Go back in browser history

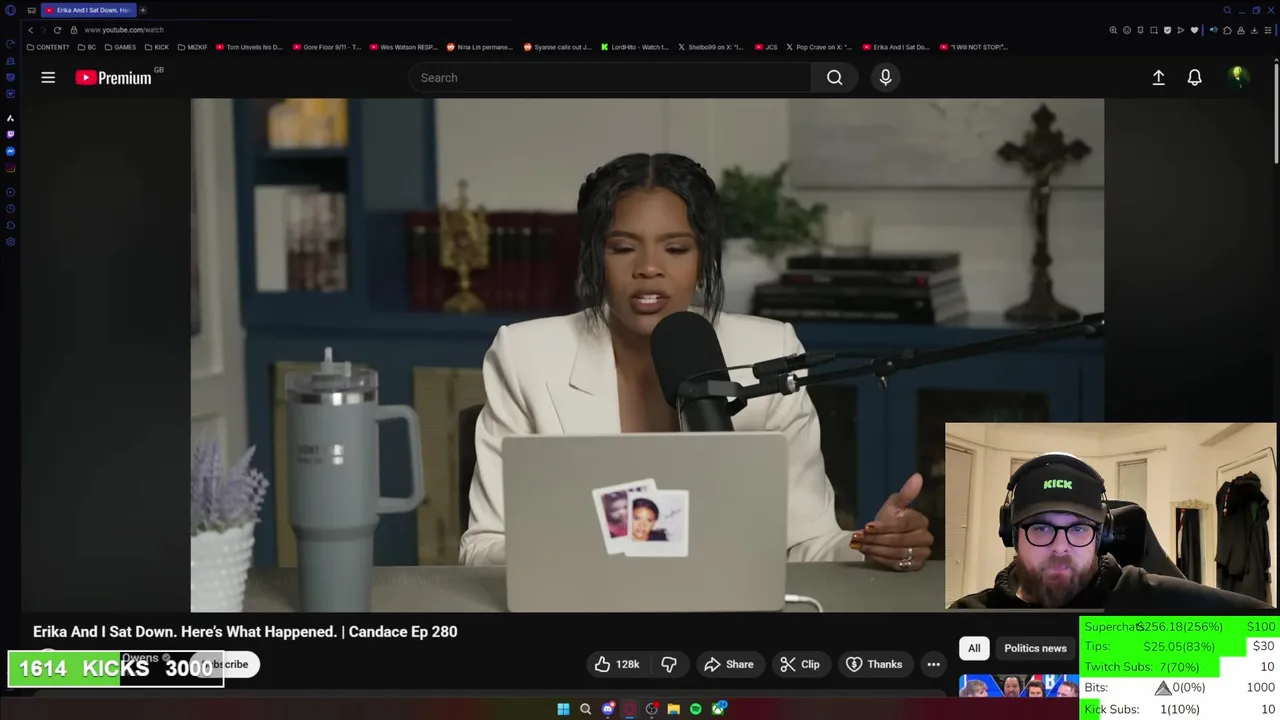point(30,30)
